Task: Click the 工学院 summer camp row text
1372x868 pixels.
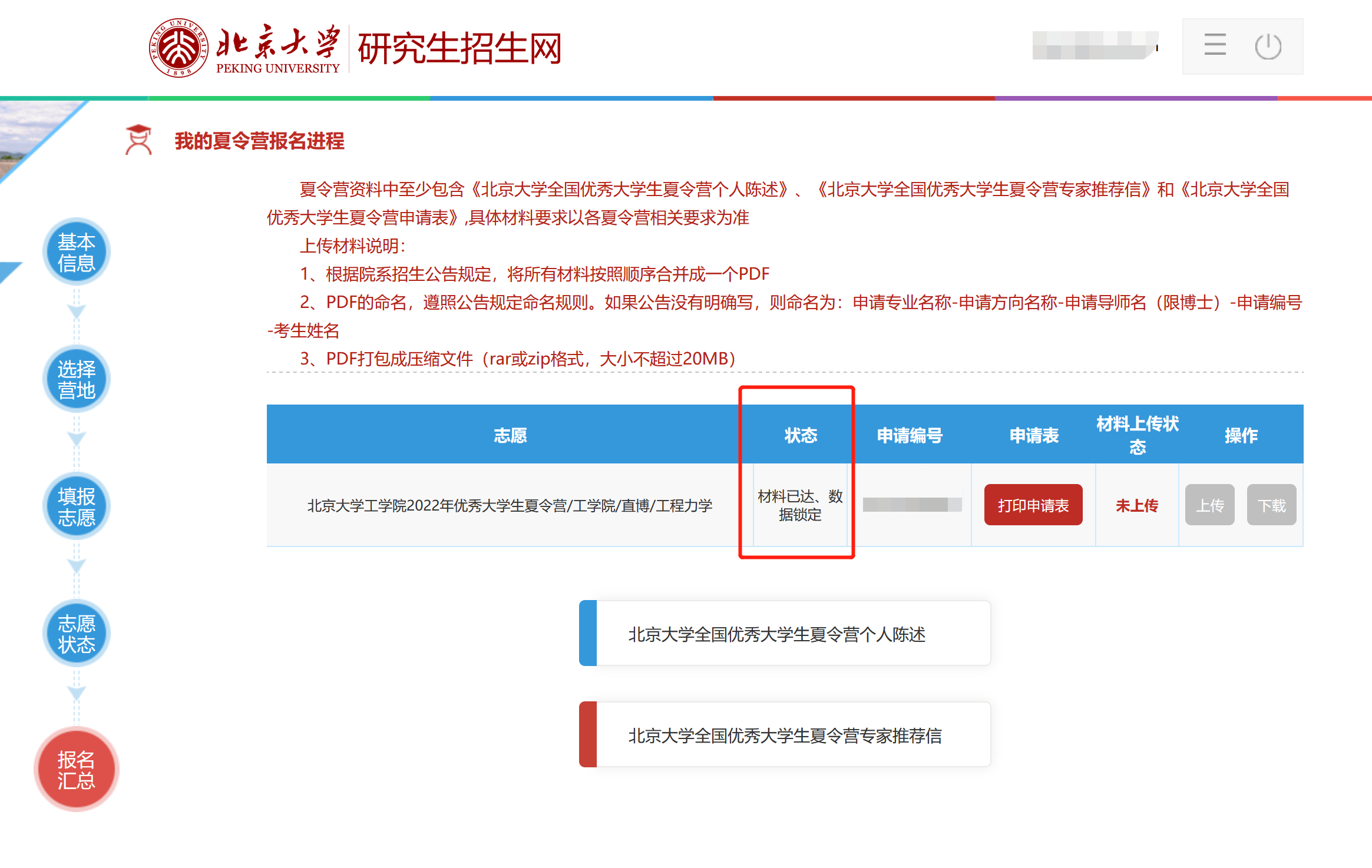Action: pos(510,505)
